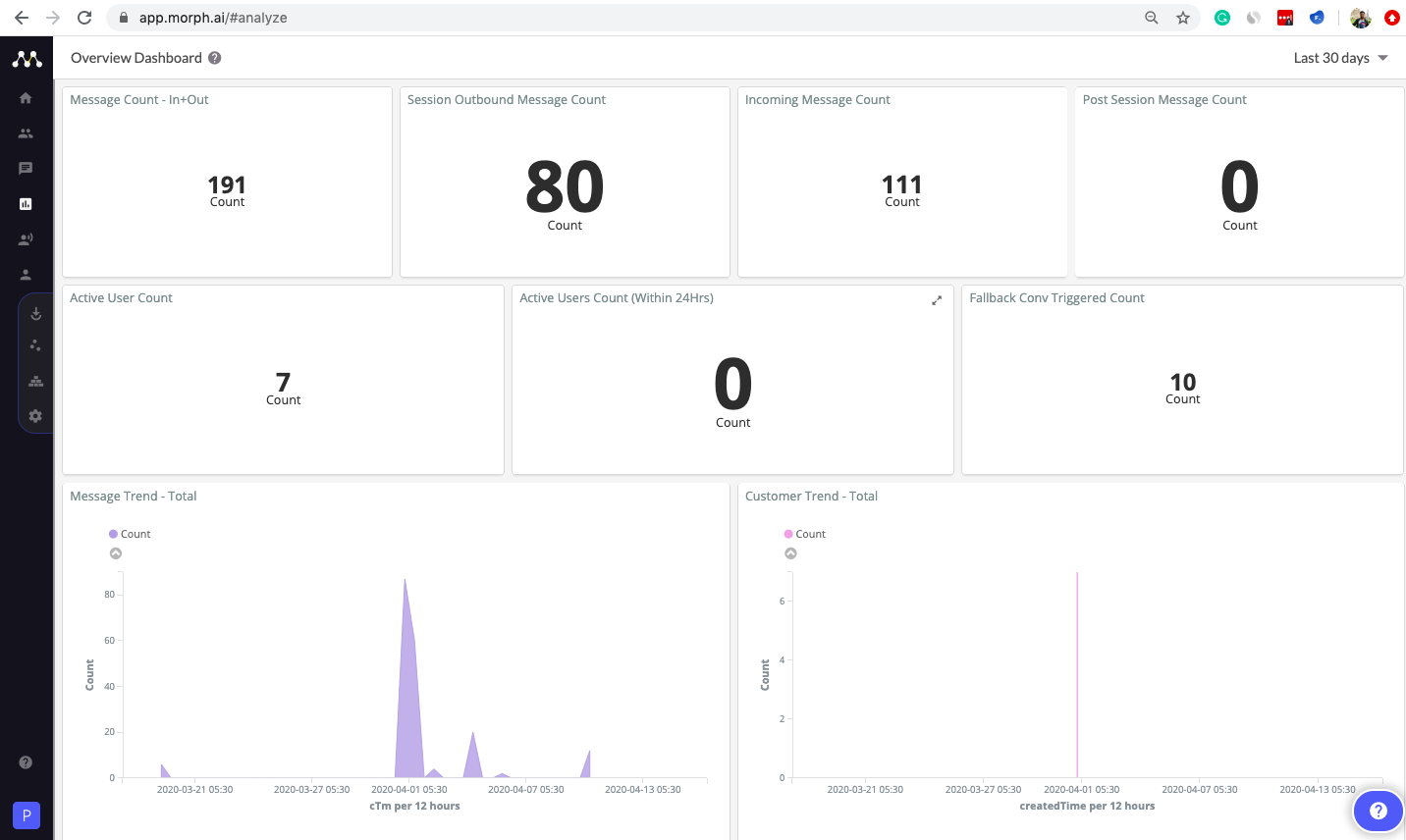Collapse the Customer Trend legend toggle
Viewport: 1406px width, 840px height.
click(x=791, y=553)
